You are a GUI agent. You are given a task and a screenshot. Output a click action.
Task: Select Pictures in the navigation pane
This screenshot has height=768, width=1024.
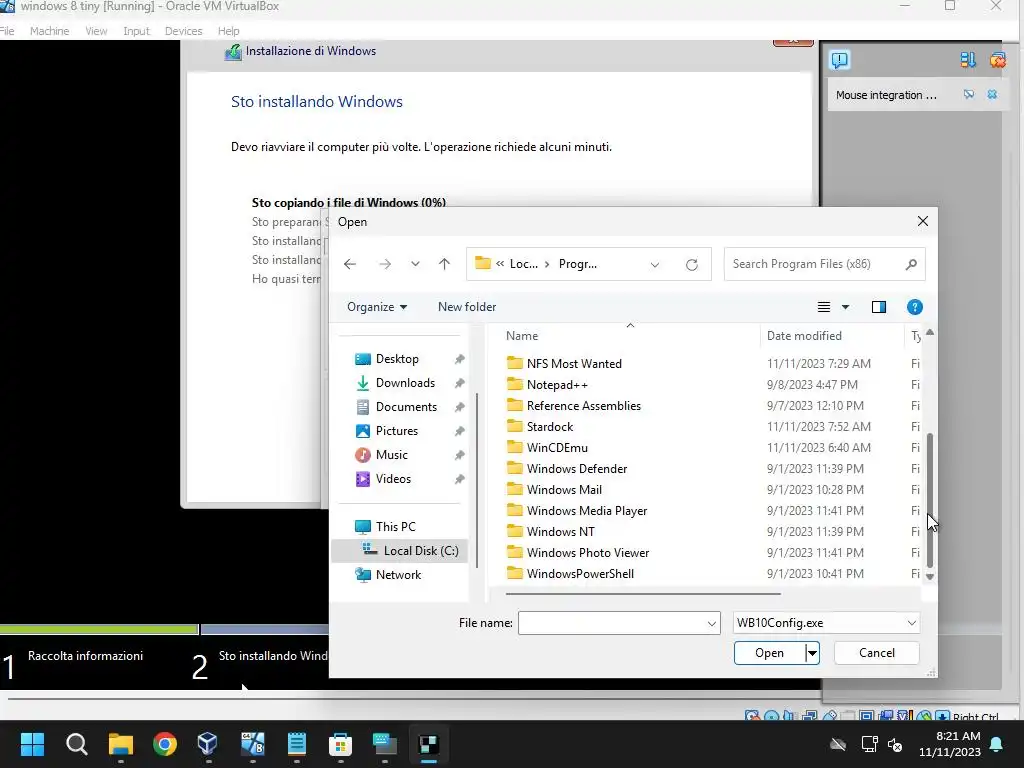tap(396, 431)
